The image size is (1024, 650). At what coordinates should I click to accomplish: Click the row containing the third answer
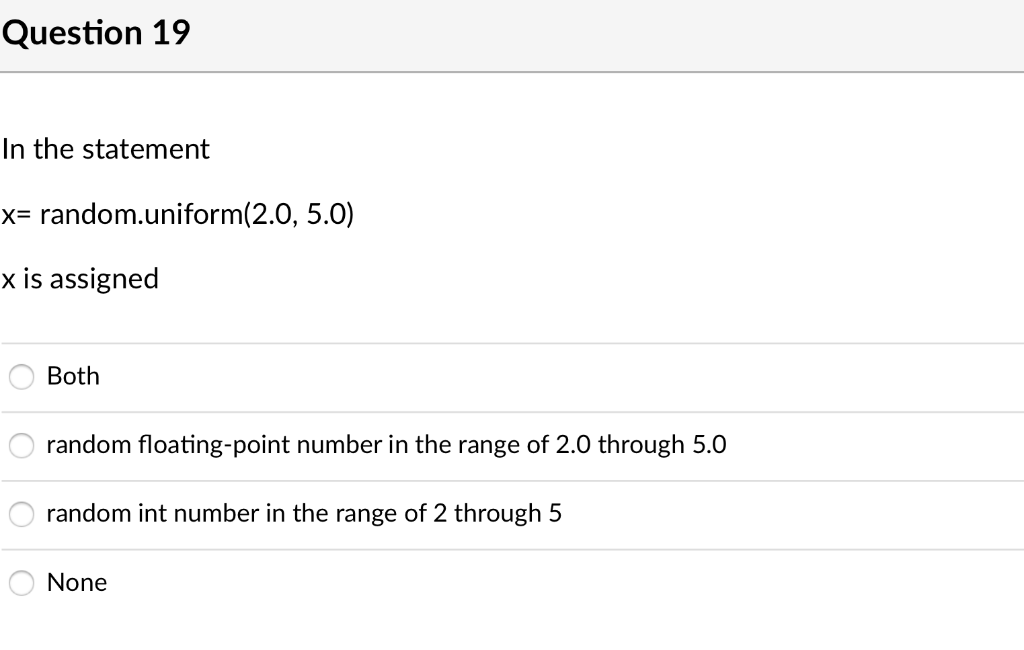click(x=500, y=513)
